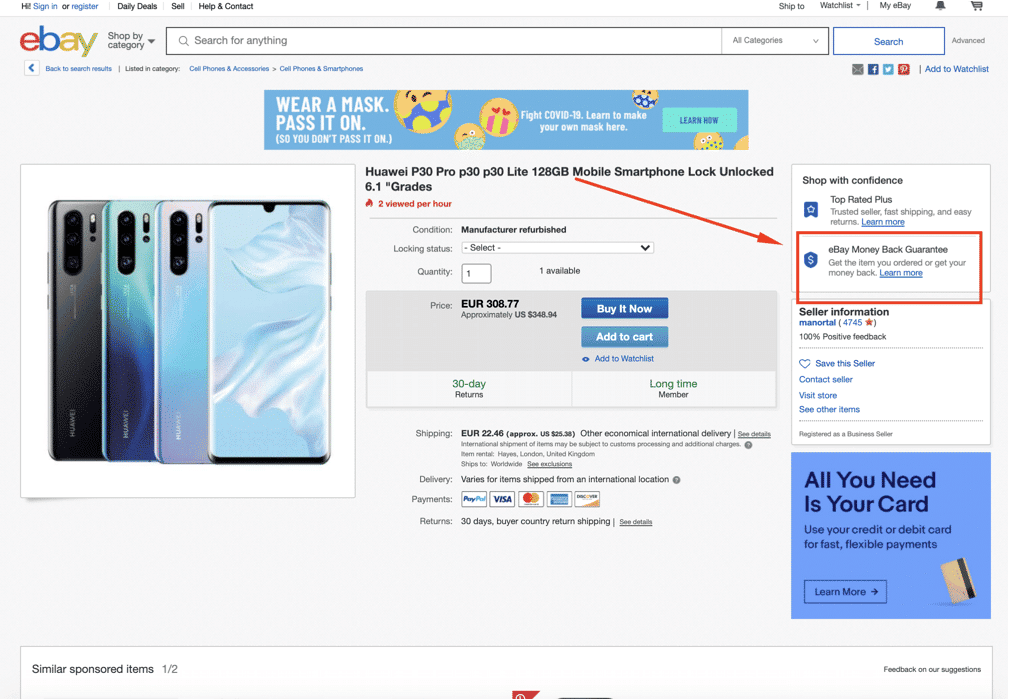Click Learn more under Top Rated Plus
The width and height of the screenshot is (1009, 699).
click(x=883, y=222)
